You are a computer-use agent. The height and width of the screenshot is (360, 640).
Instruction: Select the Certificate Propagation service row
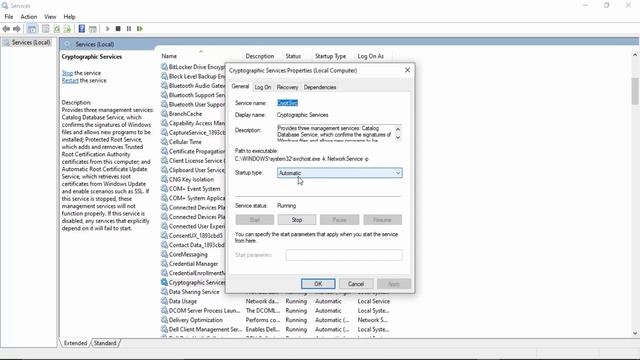click(x=193, y=151)
